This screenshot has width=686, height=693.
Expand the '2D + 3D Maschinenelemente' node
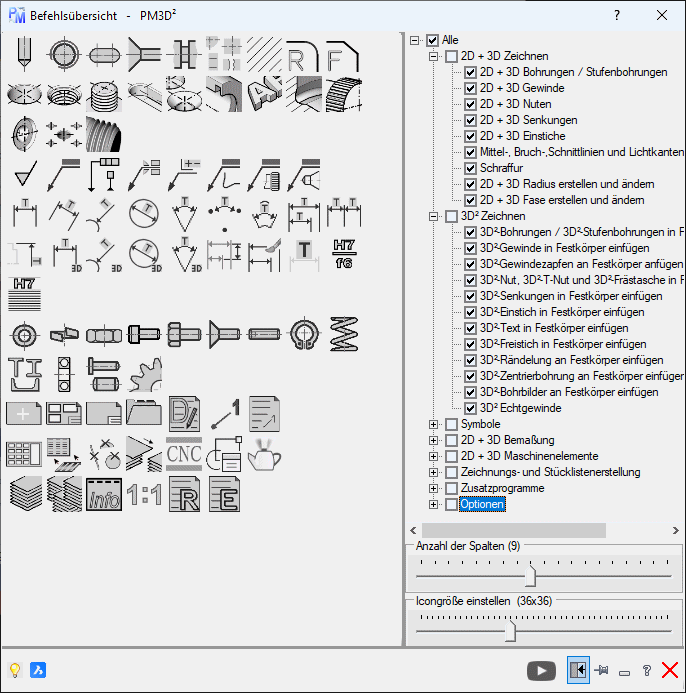[x=434, y=456]
